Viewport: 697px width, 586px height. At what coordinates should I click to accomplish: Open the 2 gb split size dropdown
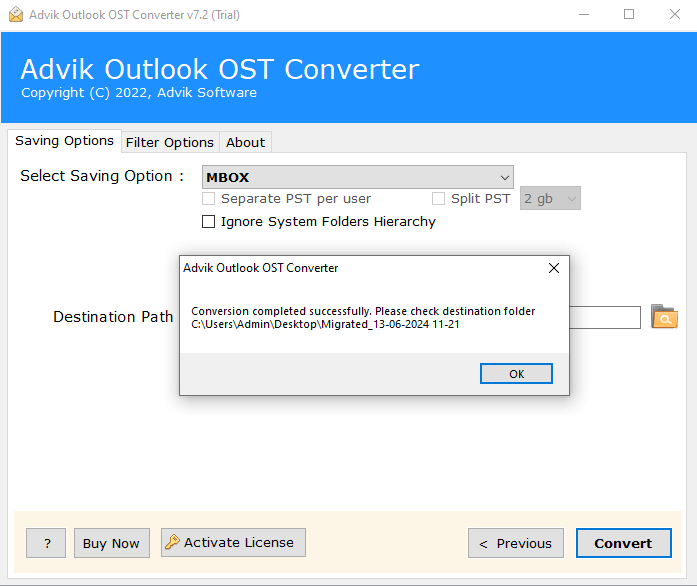(x=550, y=198)
